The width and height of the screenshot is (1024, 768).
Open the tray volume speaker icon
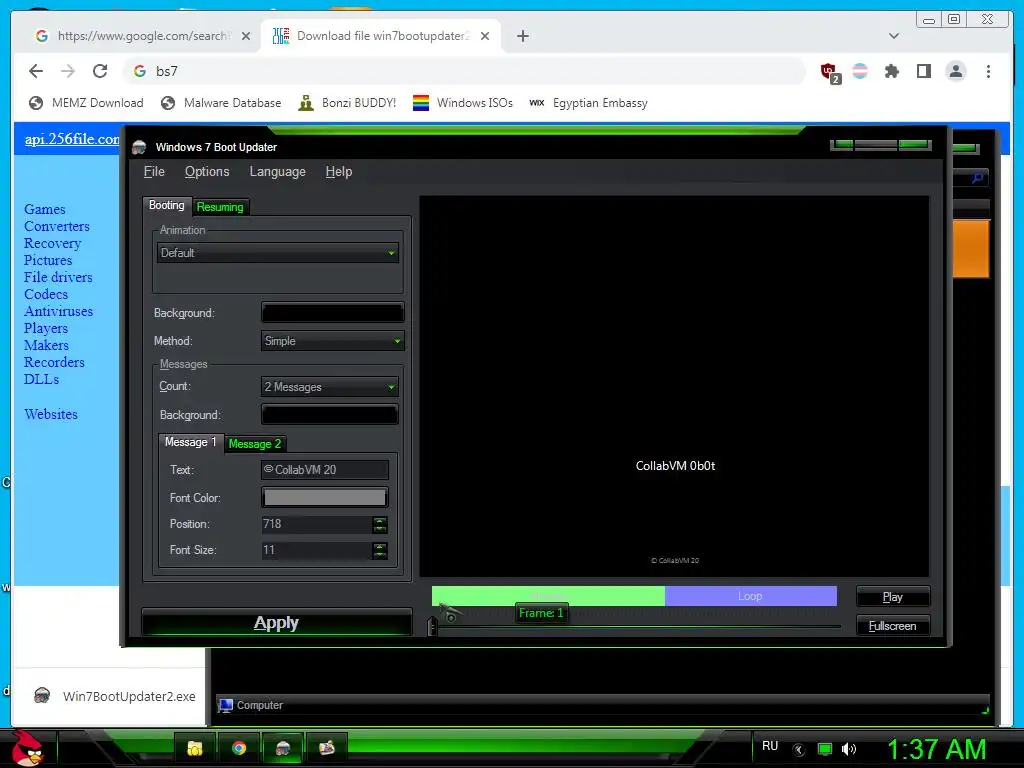[848, 749]
